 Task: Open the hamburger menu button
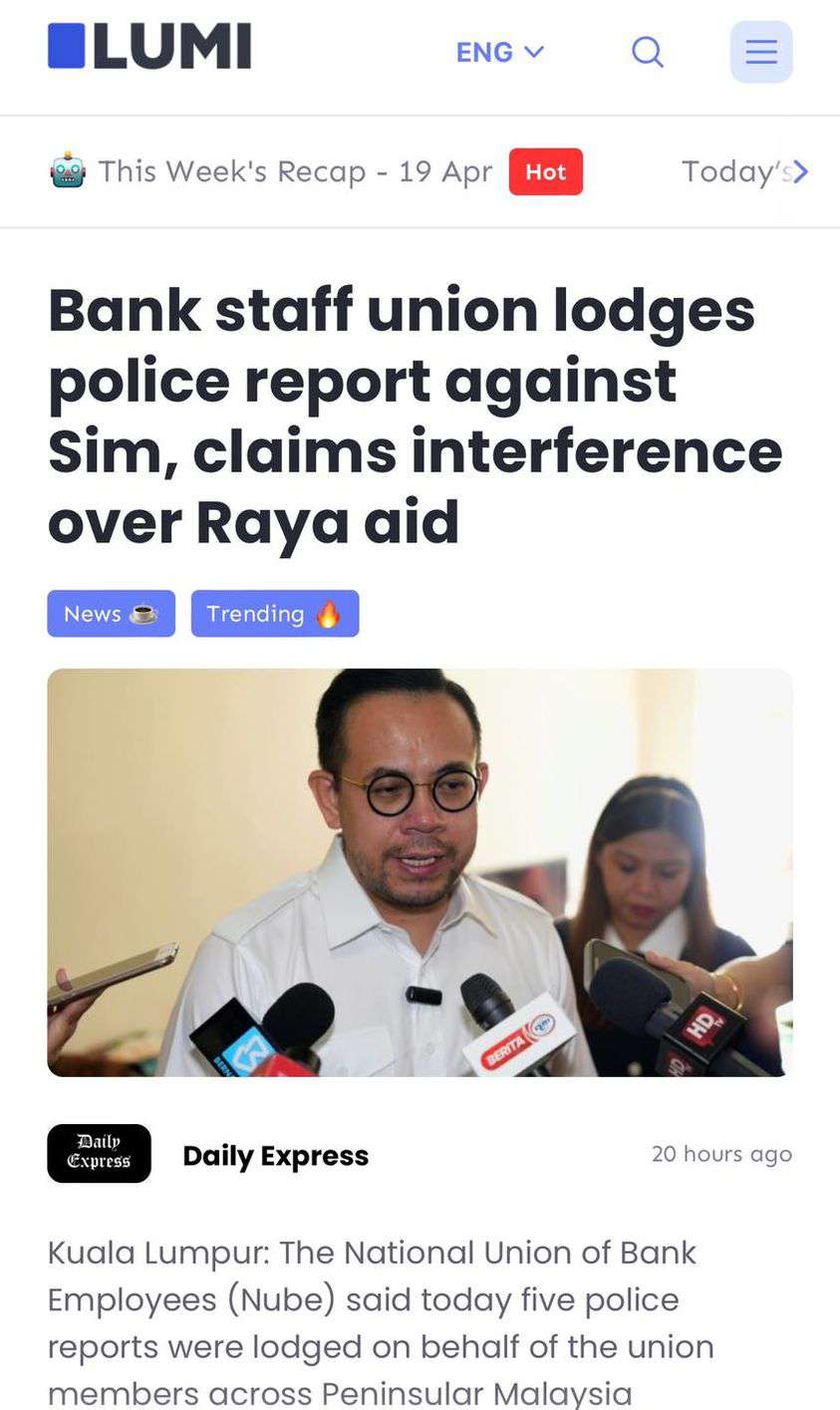(761, 51)
